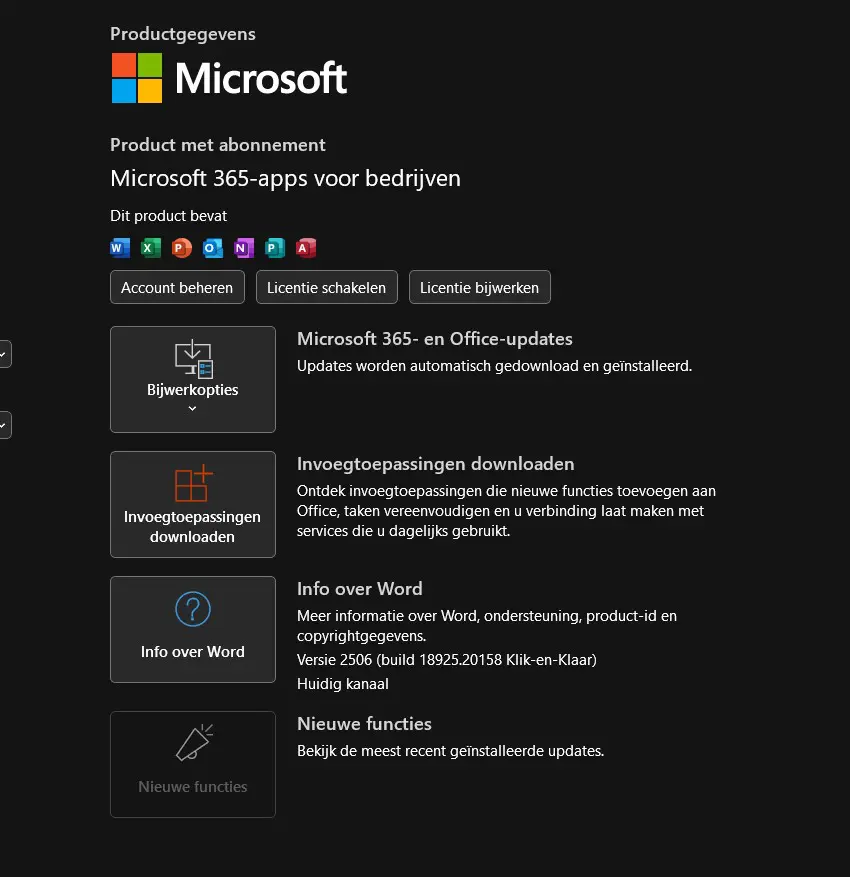
Task: Click the PowerPoint app icon
Action: (x=182, y=248)
